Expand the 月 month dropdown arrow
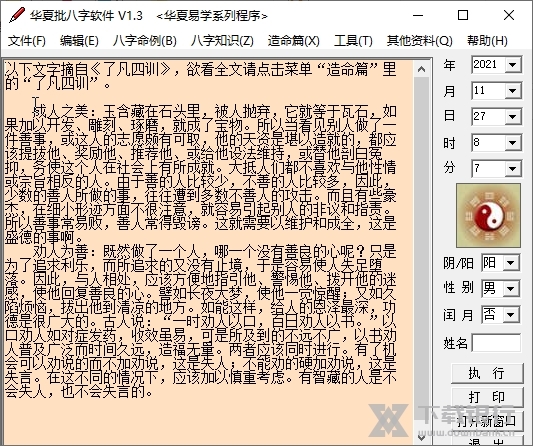The height and width of the screenshot is (446, 533). [x=513, y=90]
